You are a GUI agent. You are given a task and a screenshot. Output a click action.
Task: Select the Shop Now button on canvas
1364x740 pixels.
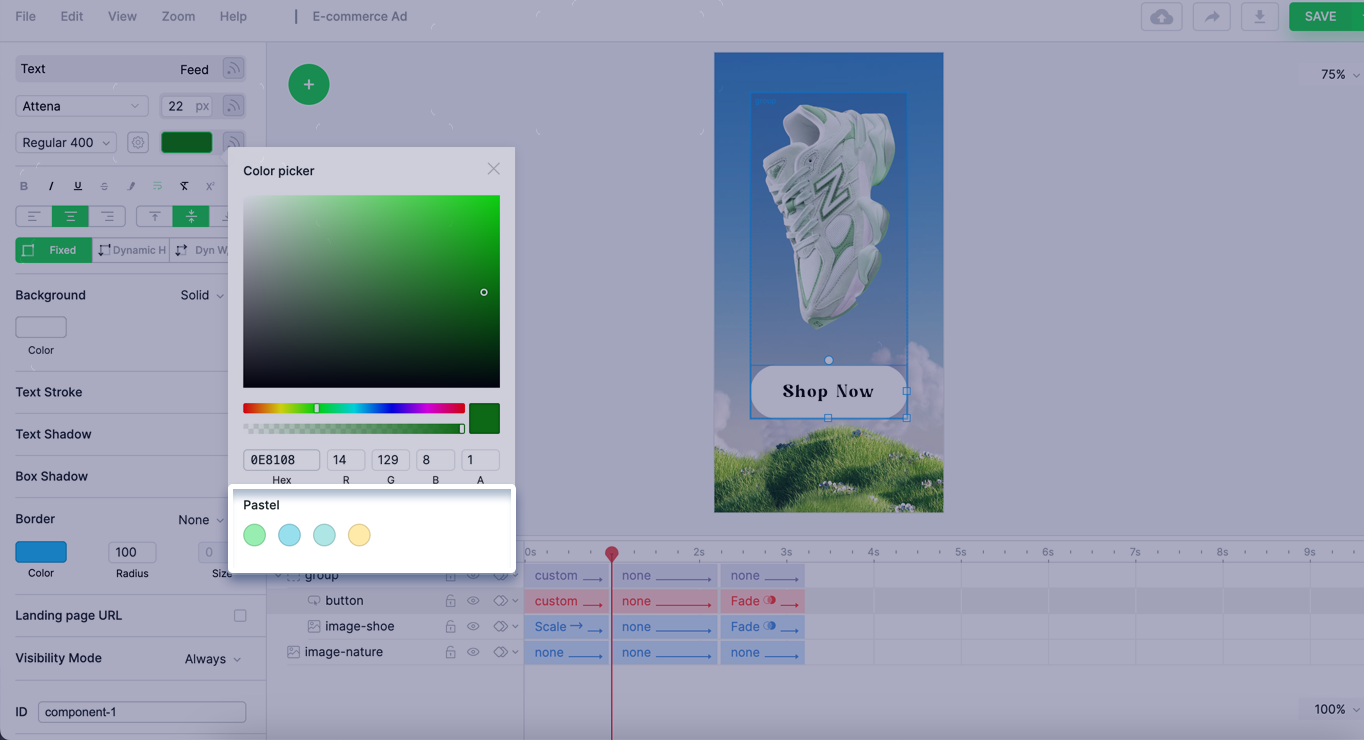tap(828, 391)
